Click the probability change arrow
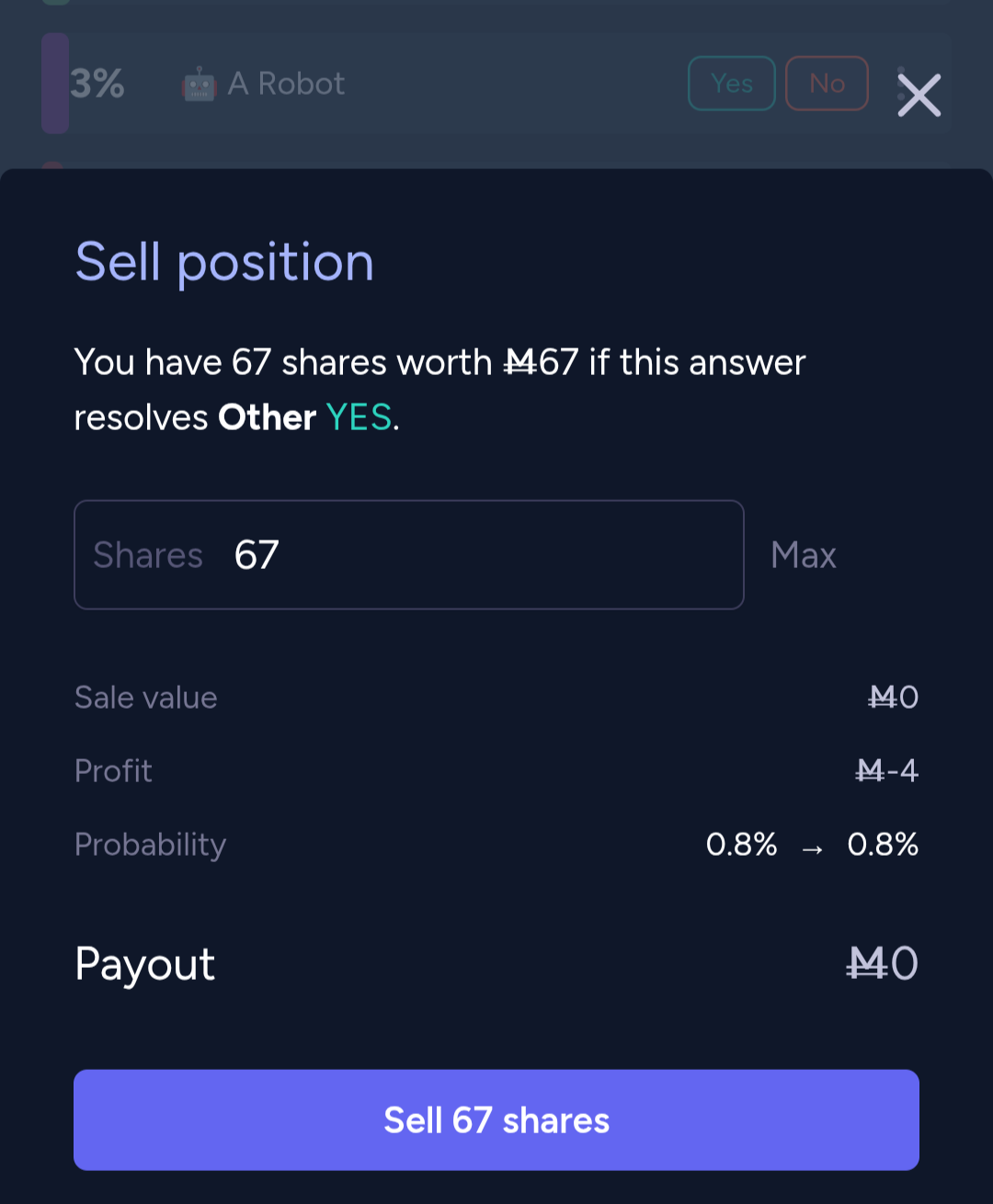Image resolution: width=993 pixels, height=1204 pixels. click(x=812, y=847)
